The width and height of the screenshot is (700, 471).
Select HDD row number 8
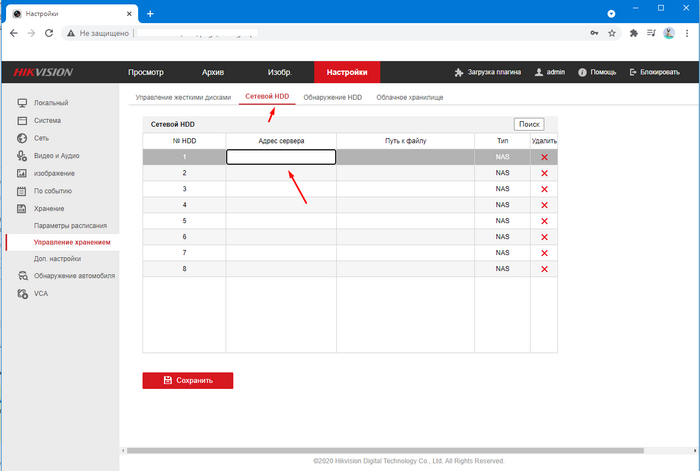pyautogui.click(x=184, y=269)
